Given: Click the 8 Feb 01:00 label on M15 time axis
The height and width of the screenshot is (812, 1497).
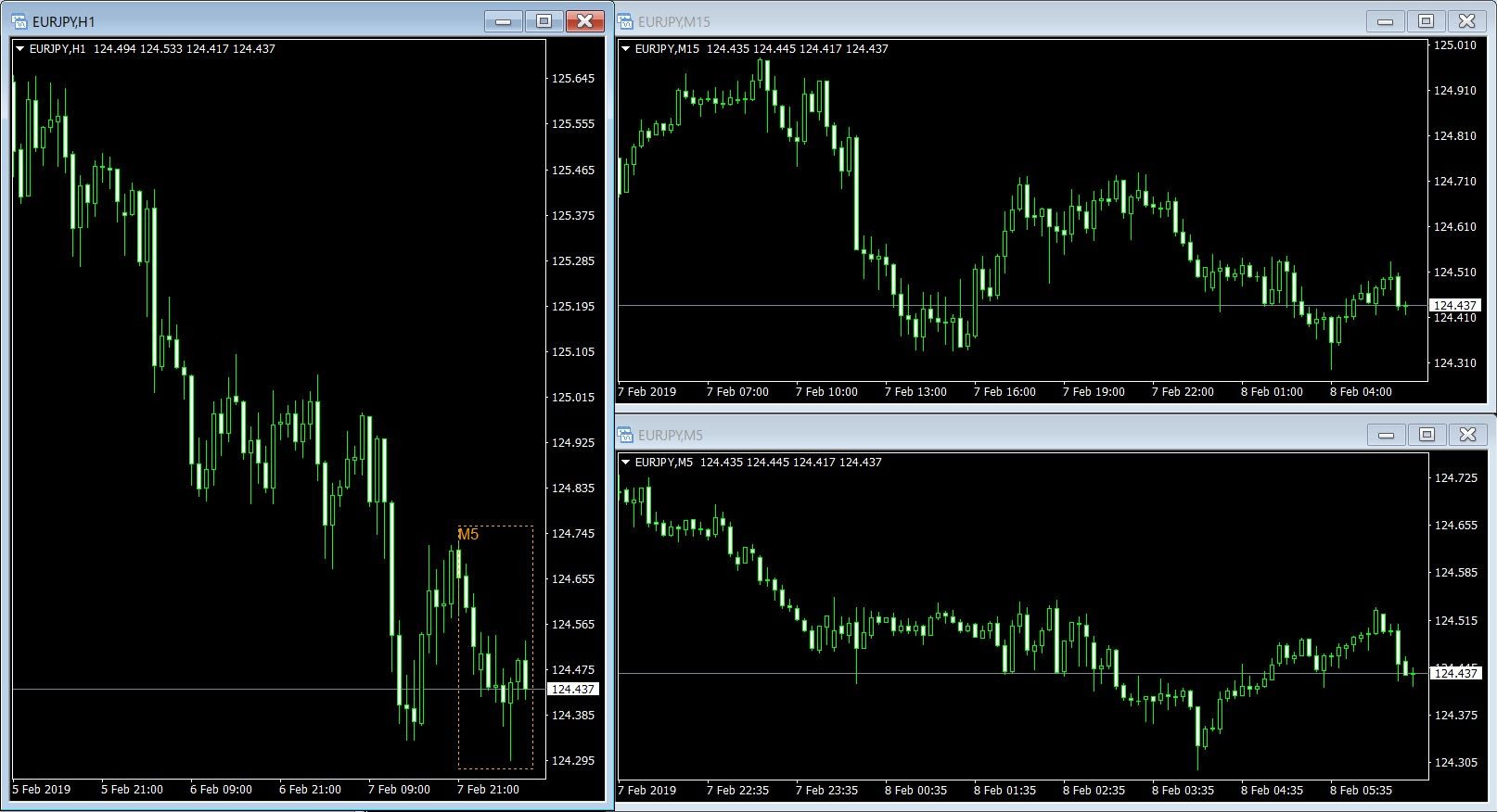Looking at the screenshot, I should point(1272,392).
